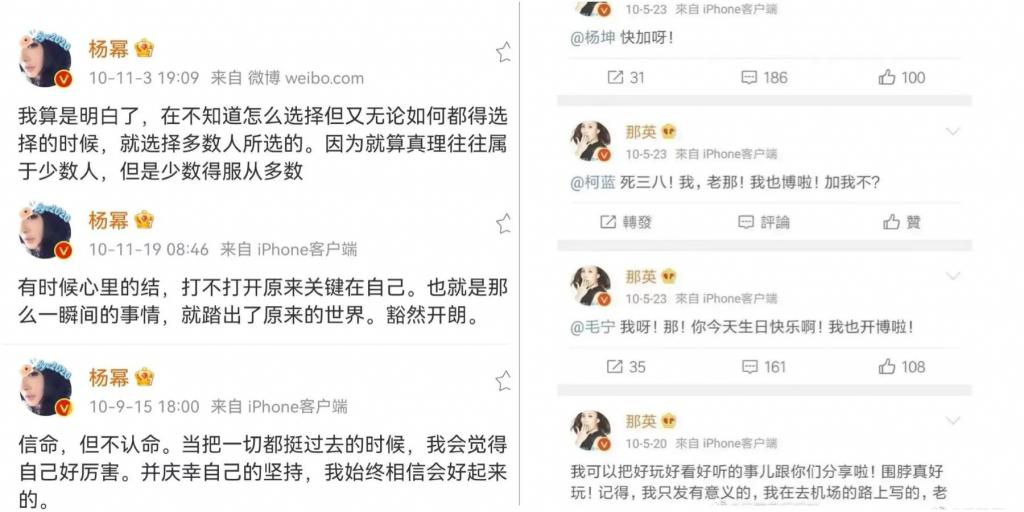Star the 10-11-19 08:46 post
The image size is (1024, 512).
tap(504, 223)
